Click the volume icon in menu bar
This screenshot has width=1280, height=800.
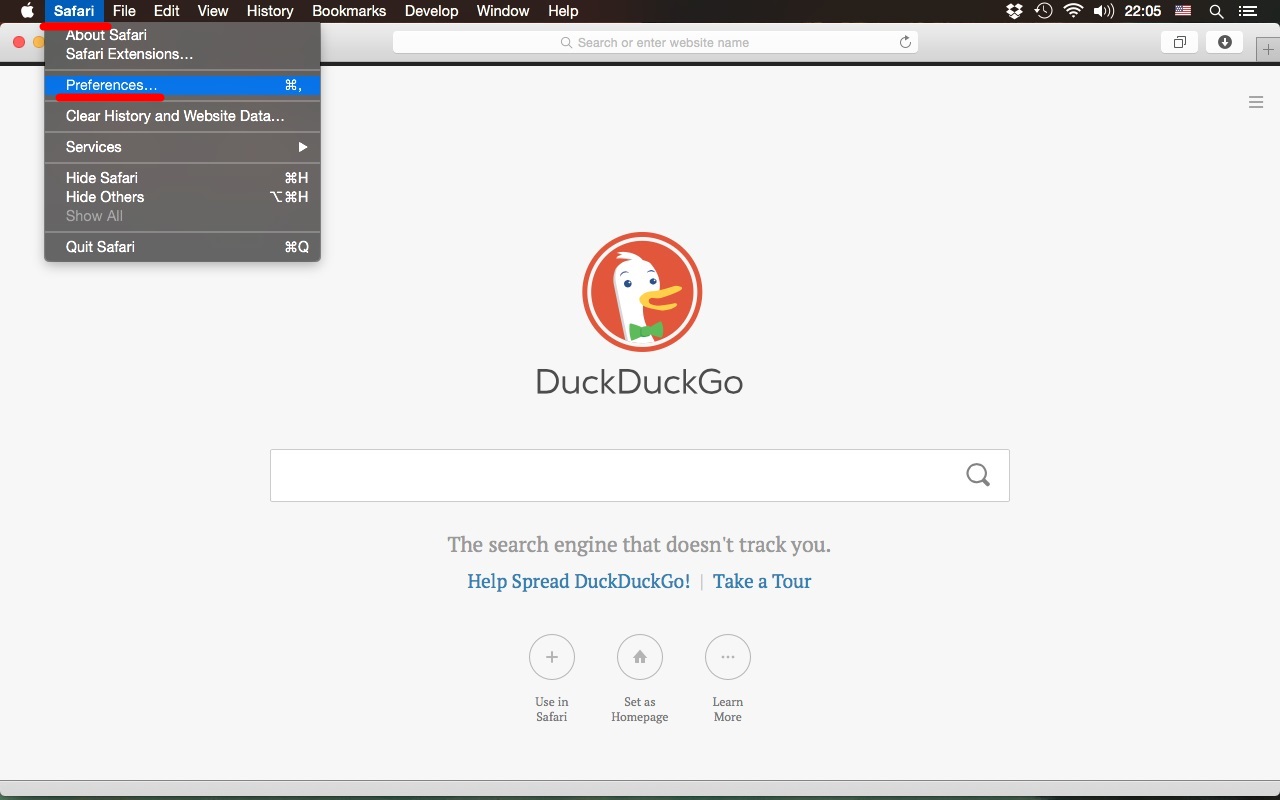click(1103, 11)
